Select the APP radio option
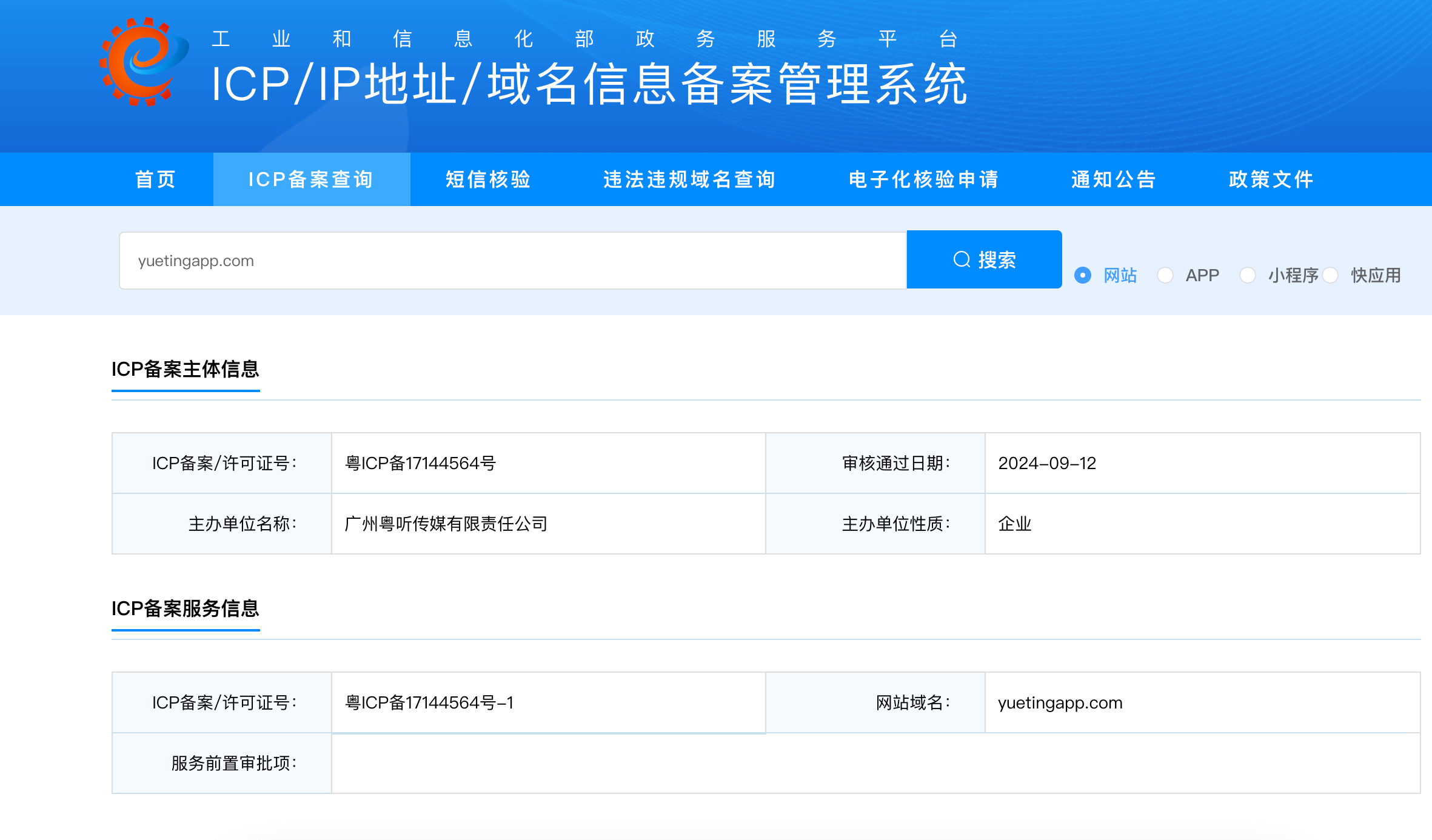 click(x=1165, y=275)
